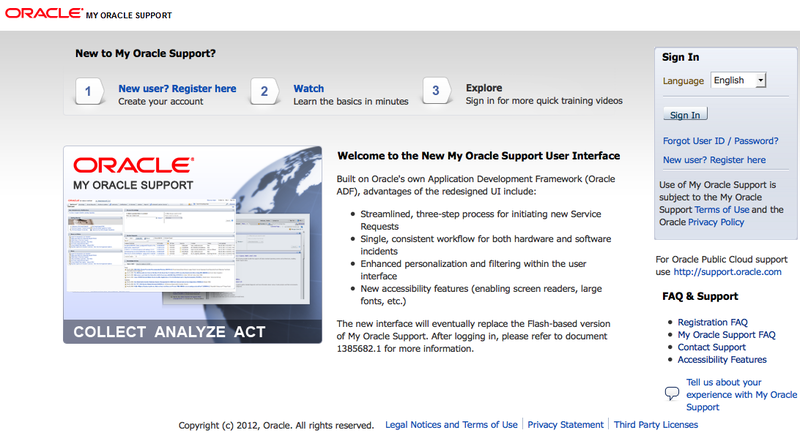Click the 'Welcome to the New My Oracle Support' heading
Viewport: 800px width, 433px height.
(479, 156)
